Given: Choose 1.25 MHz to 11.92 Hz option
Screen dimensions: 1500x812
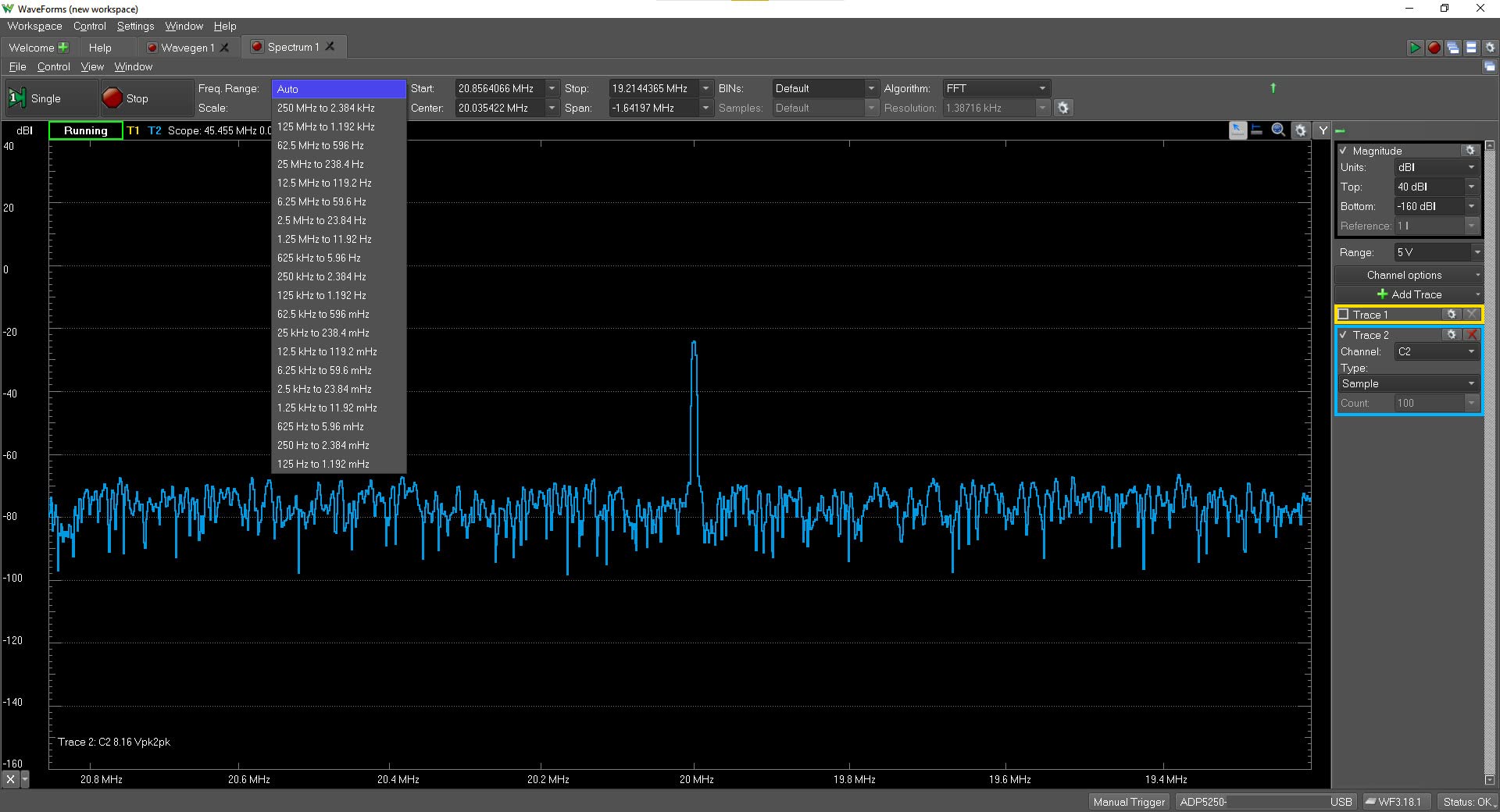Looking at the screenshot, I should (x=338, y=239).
